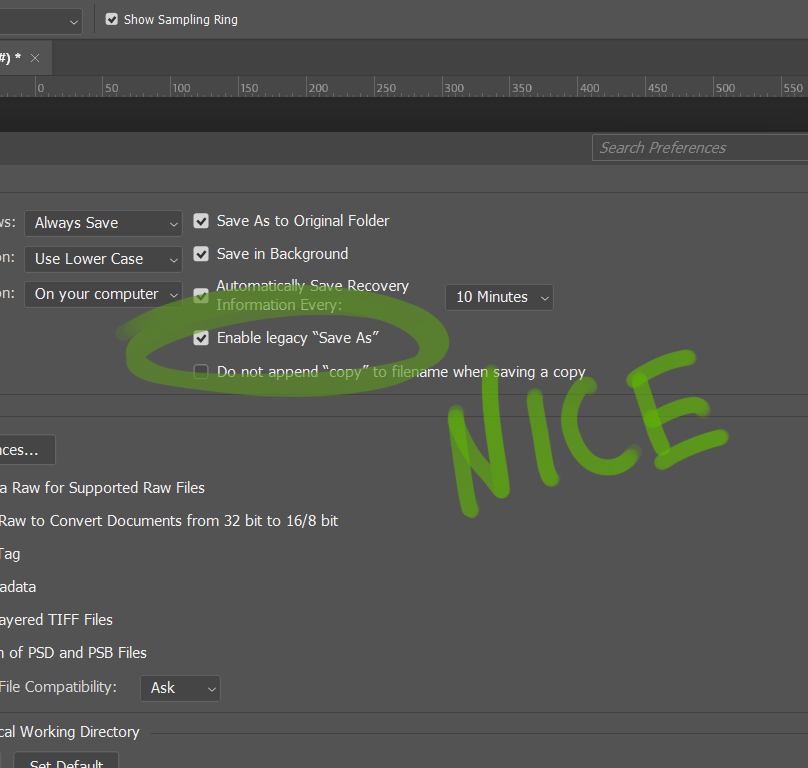808x768 pixels.
Task: Toggle Automatically Save Recovery Information
Action: point(201,296)
